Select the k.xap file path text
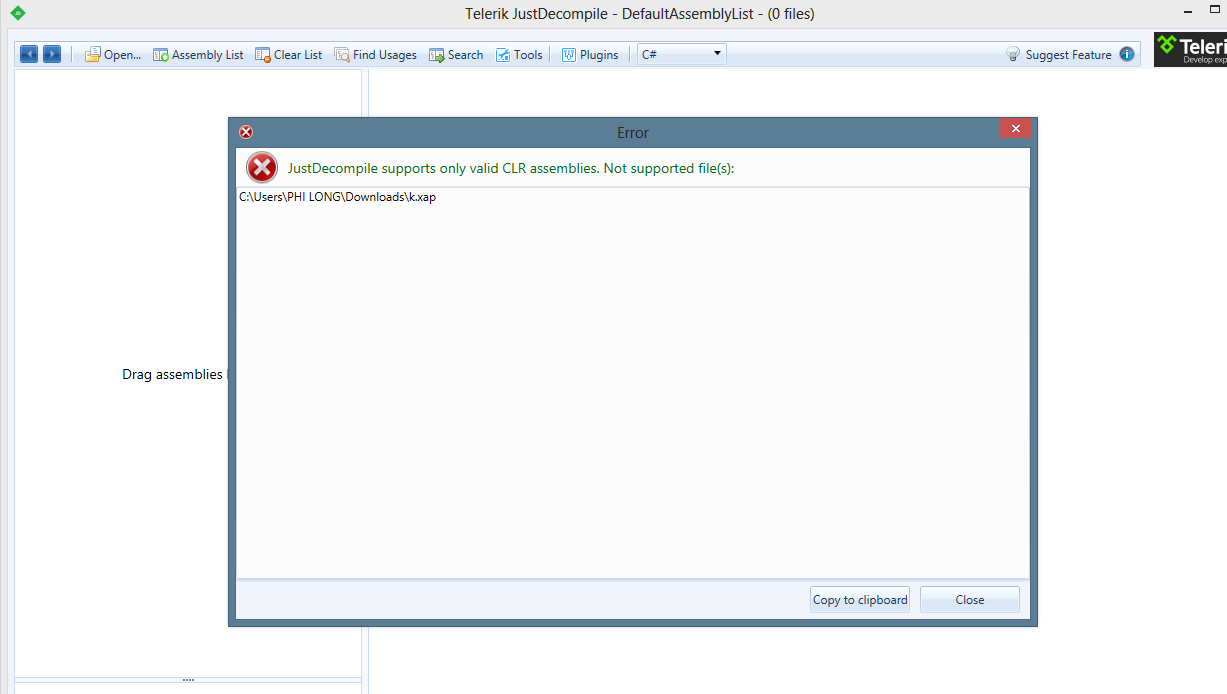 [337, 197]
